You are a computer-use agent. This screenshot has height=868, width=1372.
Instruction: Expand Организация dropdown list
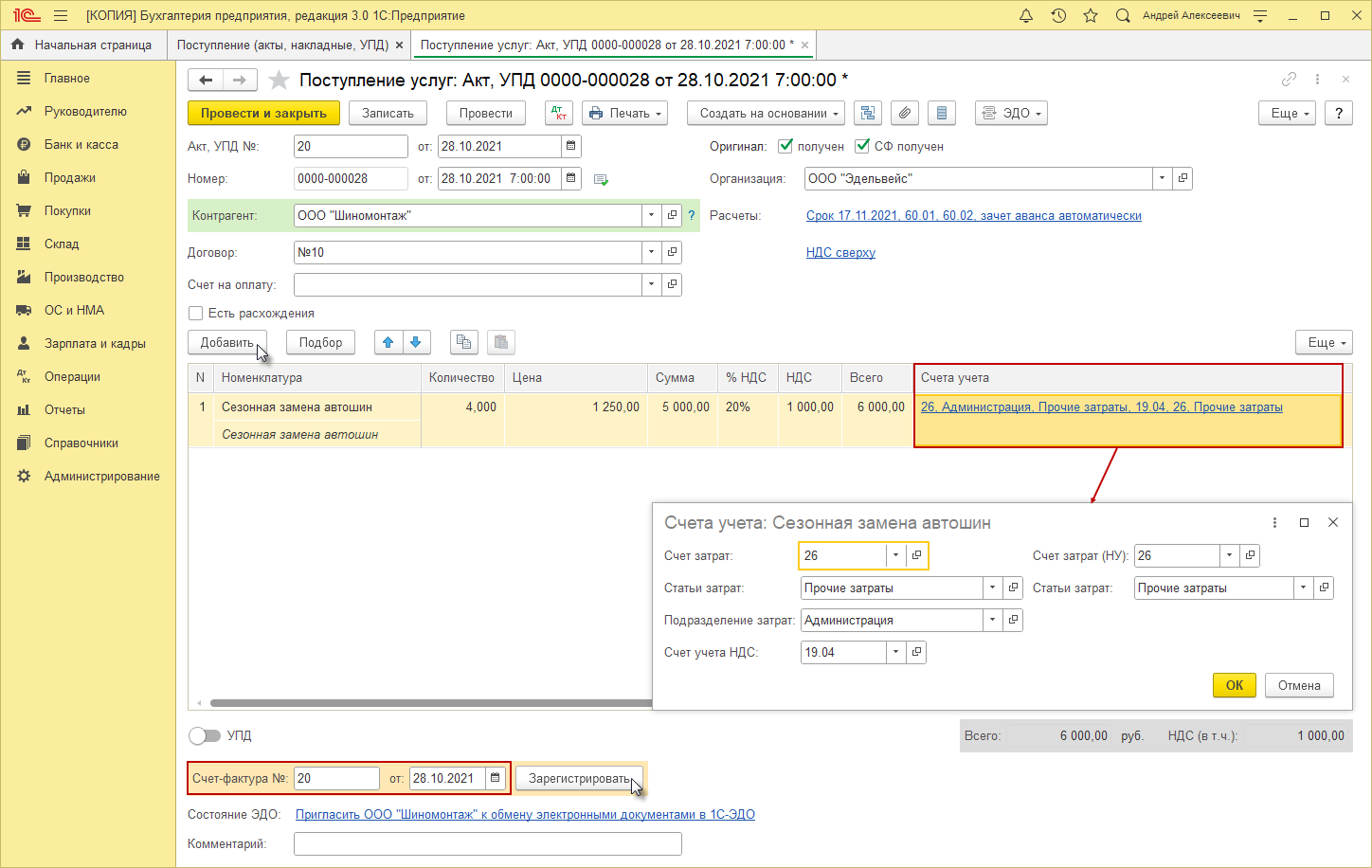pyautogui.click(x=1162, y=178)
